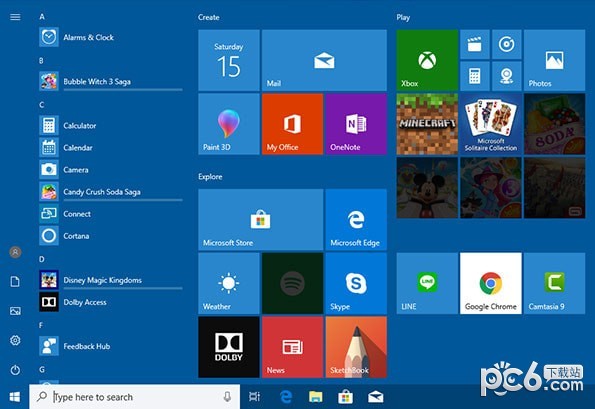Open Camera from the app list

[110, 169]
